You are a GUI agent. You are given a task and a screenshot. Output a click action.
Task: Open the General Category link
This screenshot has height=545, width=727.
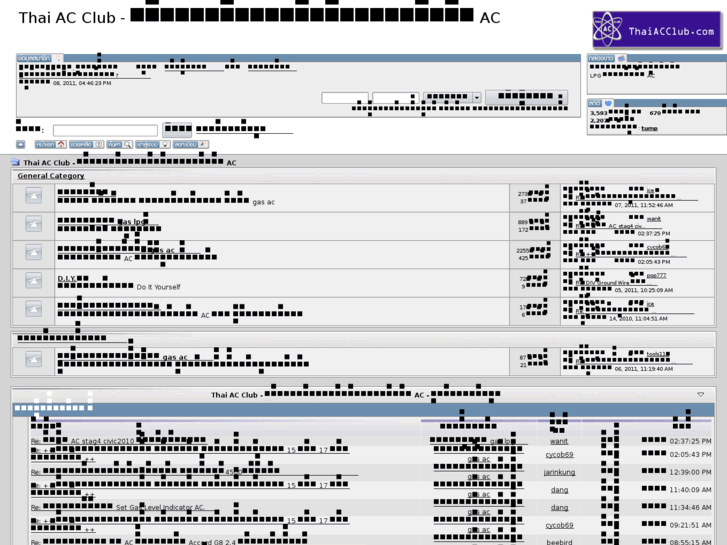click(x=51, y=176)
